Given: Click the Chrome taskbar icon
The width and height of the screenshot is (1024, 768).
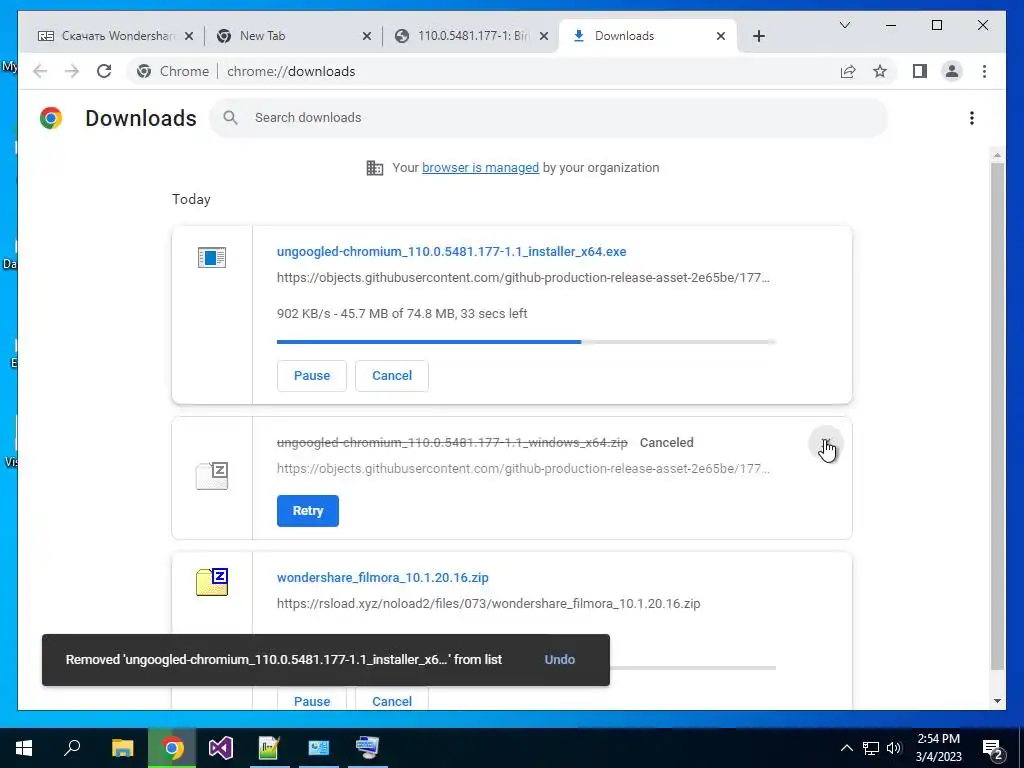Looking at the screenshot, I should 172,748.
